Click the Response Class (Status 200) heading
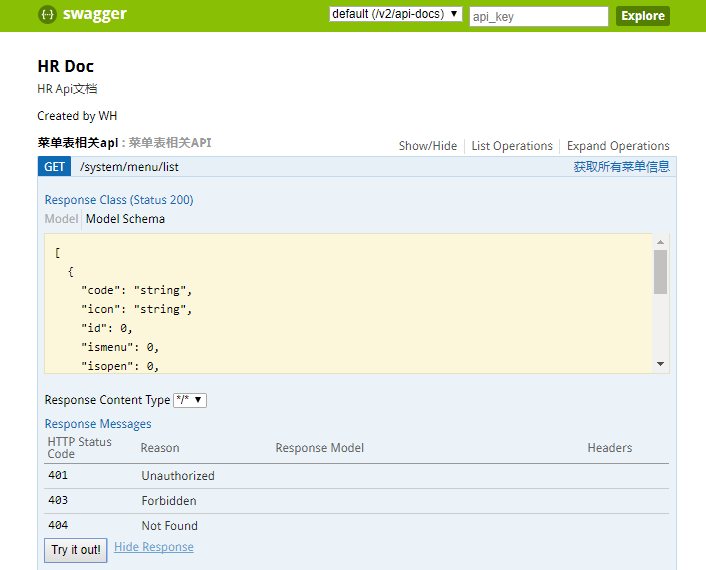Screen dimensions: 706x570 119,199
